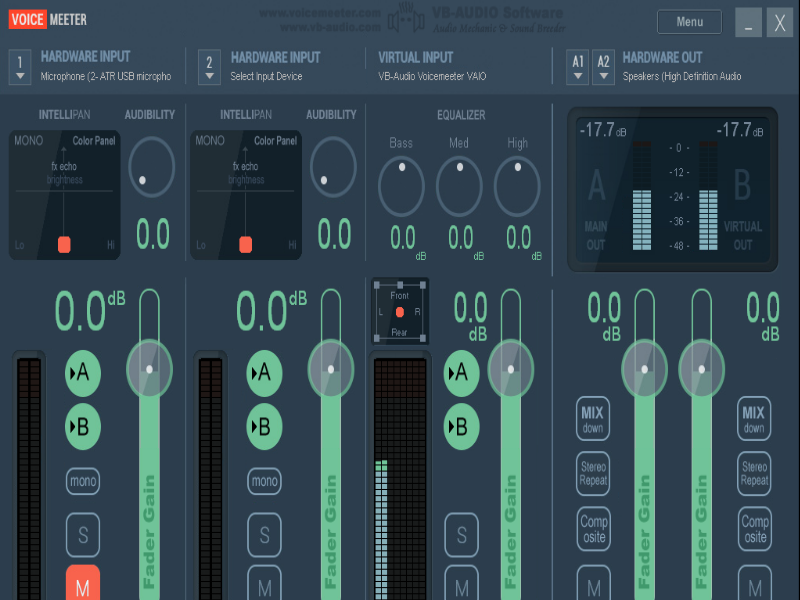800x600 pixels.
Task: Click MONO label in input 1 Intellipan
Action: click(x=29, y=140)
